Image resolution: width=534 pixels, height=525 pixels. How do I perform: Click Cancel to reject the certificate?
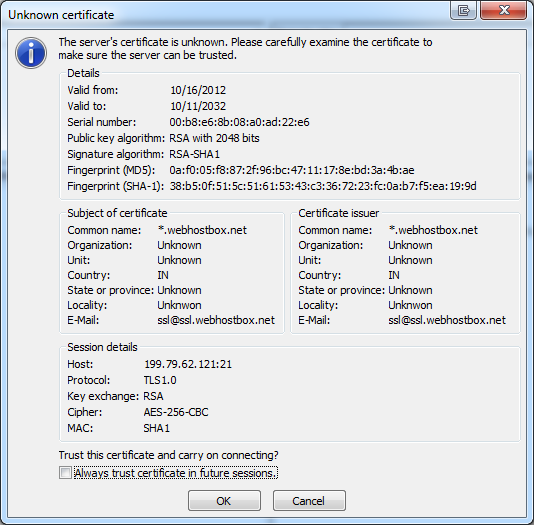coord(309,500)
